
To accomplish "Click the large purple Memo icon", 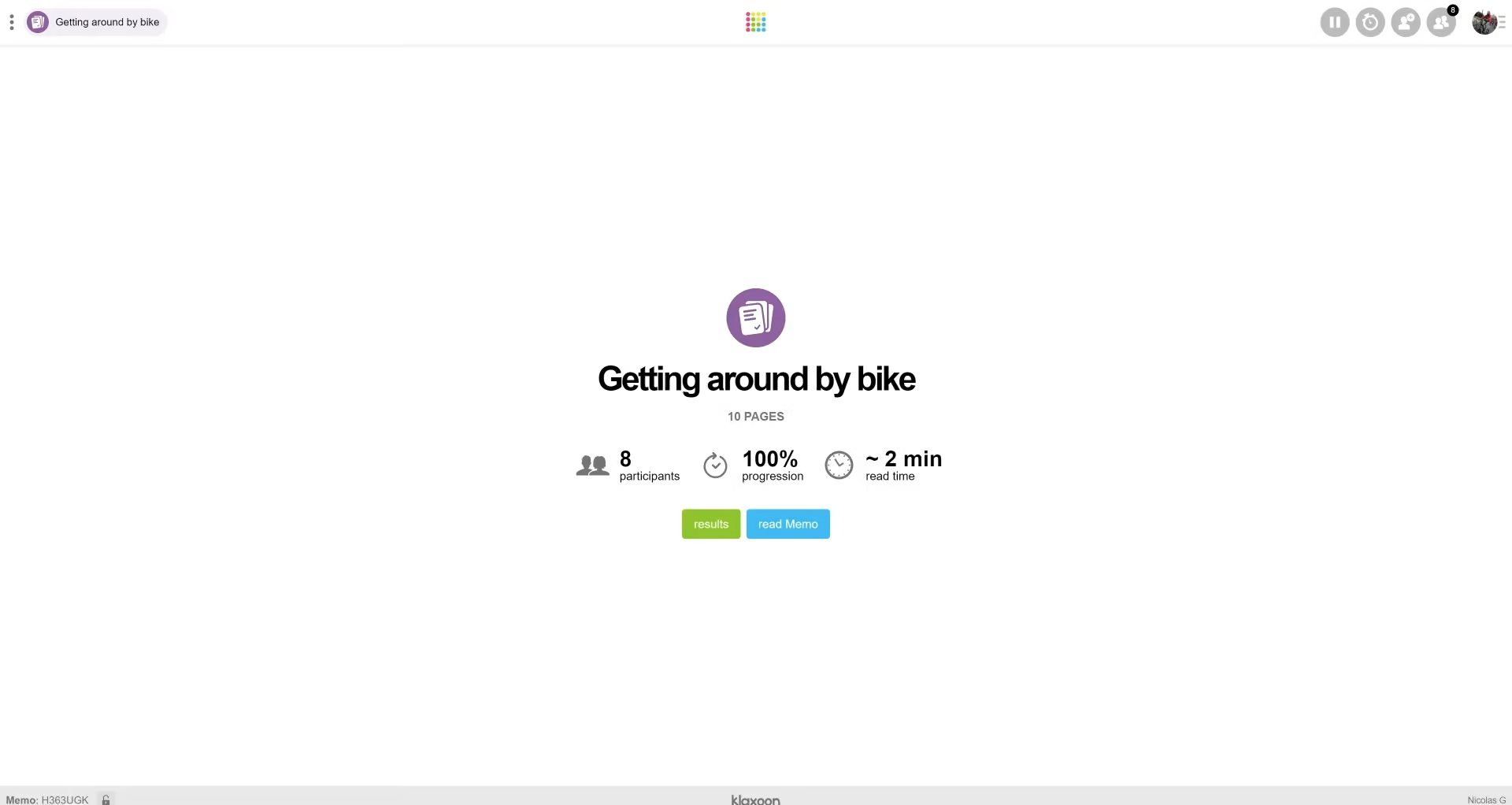I will point(756,317).
